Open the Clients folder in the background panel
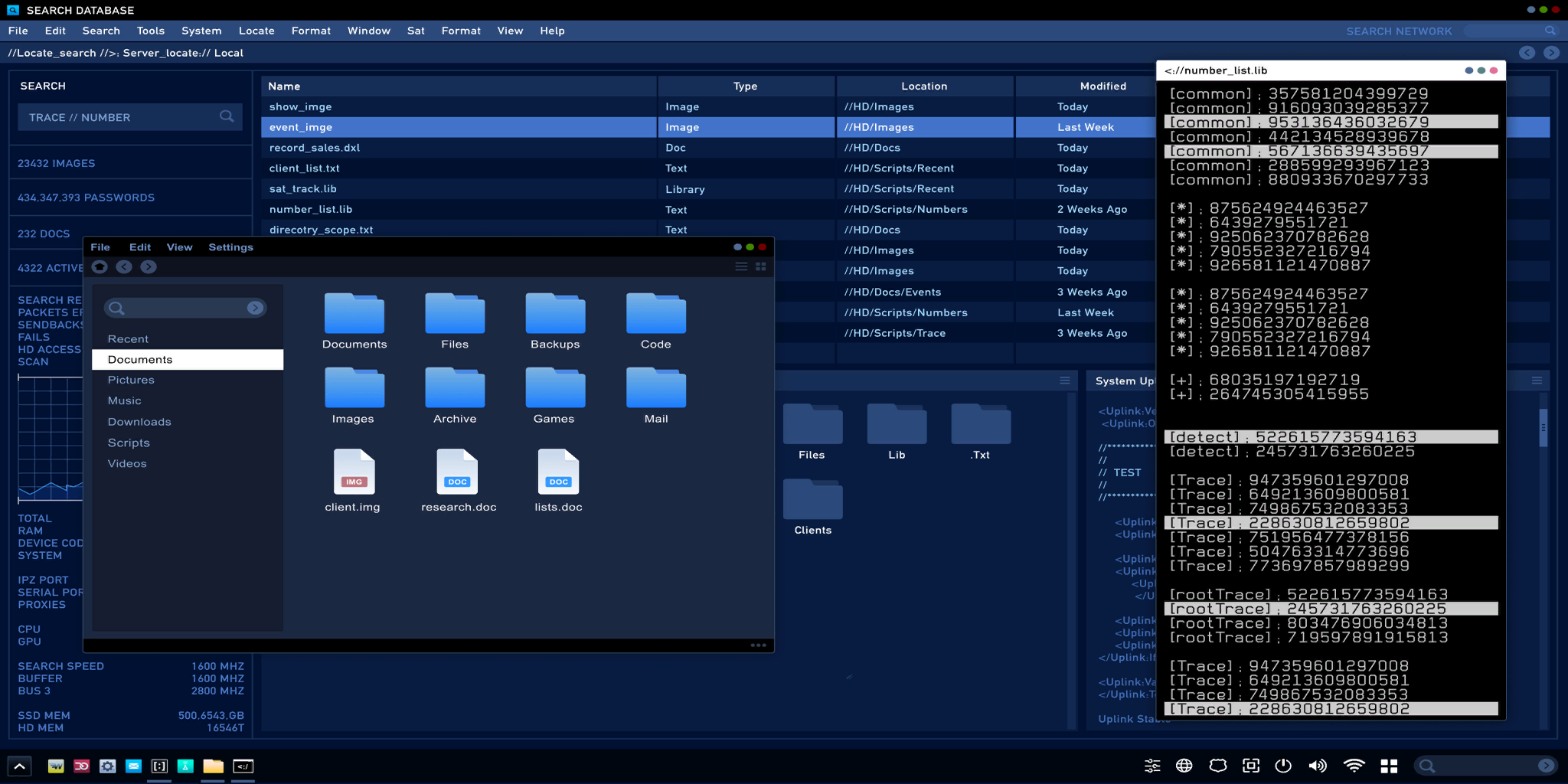The height and width of the screenshot is (784, 1568). (812, 507)
